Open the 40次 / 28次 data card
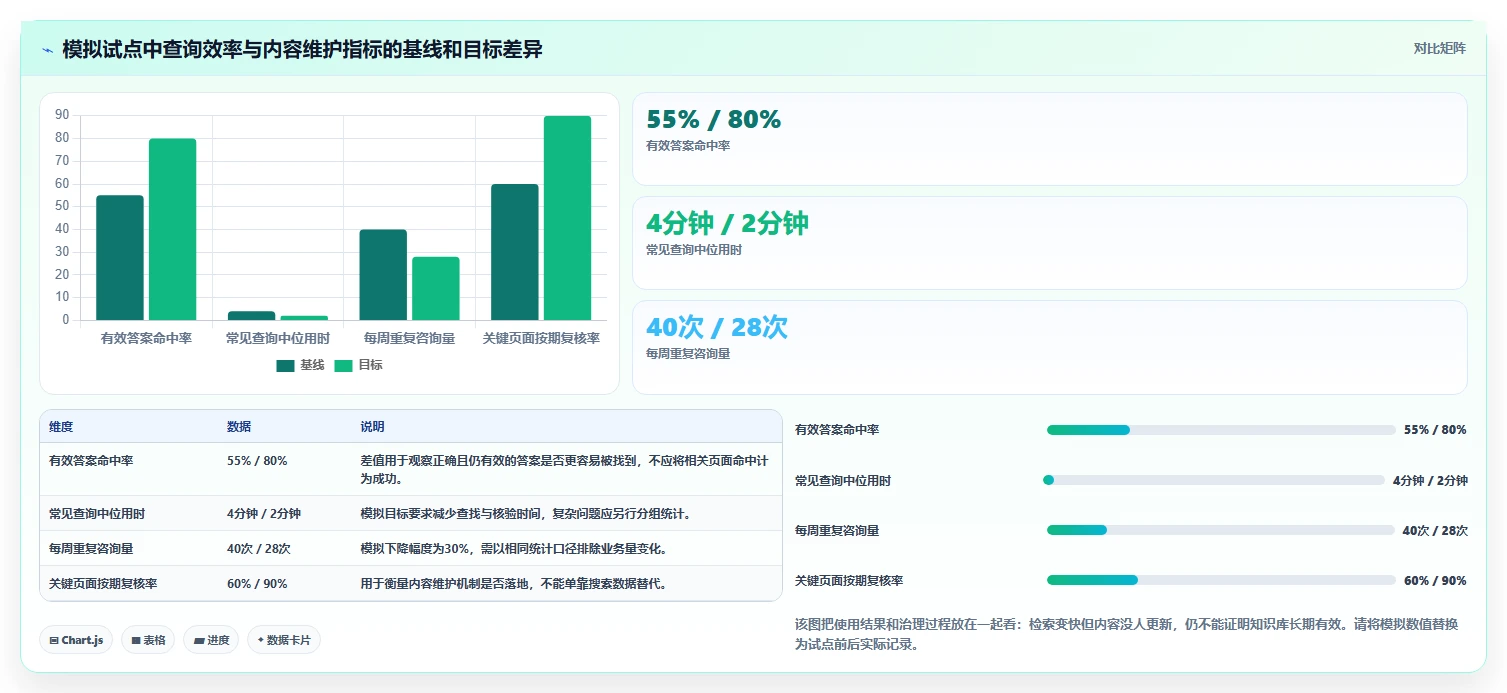 coord(1050,347)
